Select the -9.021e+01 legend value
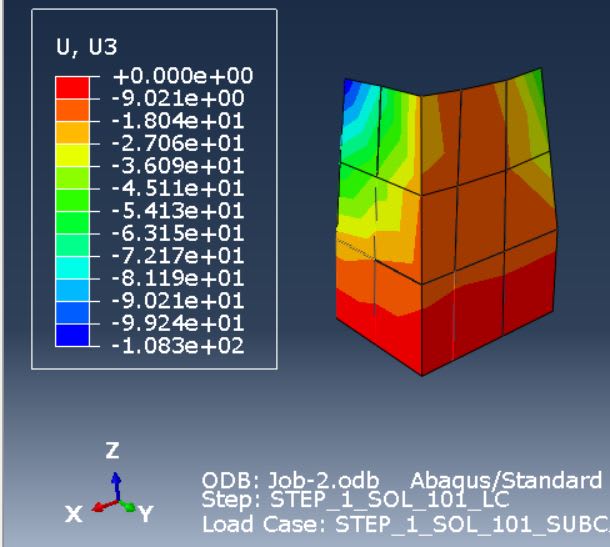This screenshot has height=547, width=610. (178, 301)
